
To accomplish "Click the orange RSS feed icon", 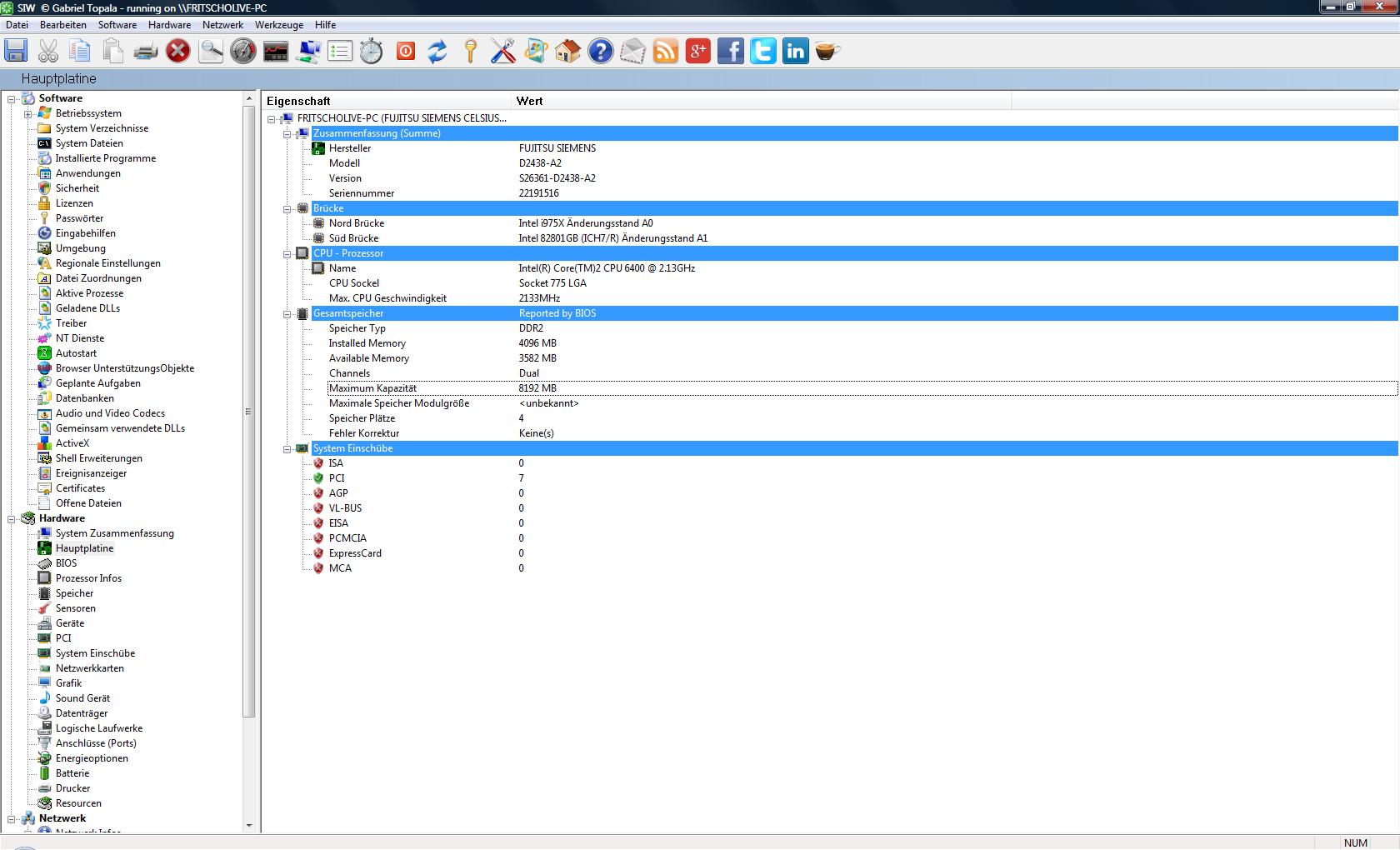I will [x=665, y=51].
